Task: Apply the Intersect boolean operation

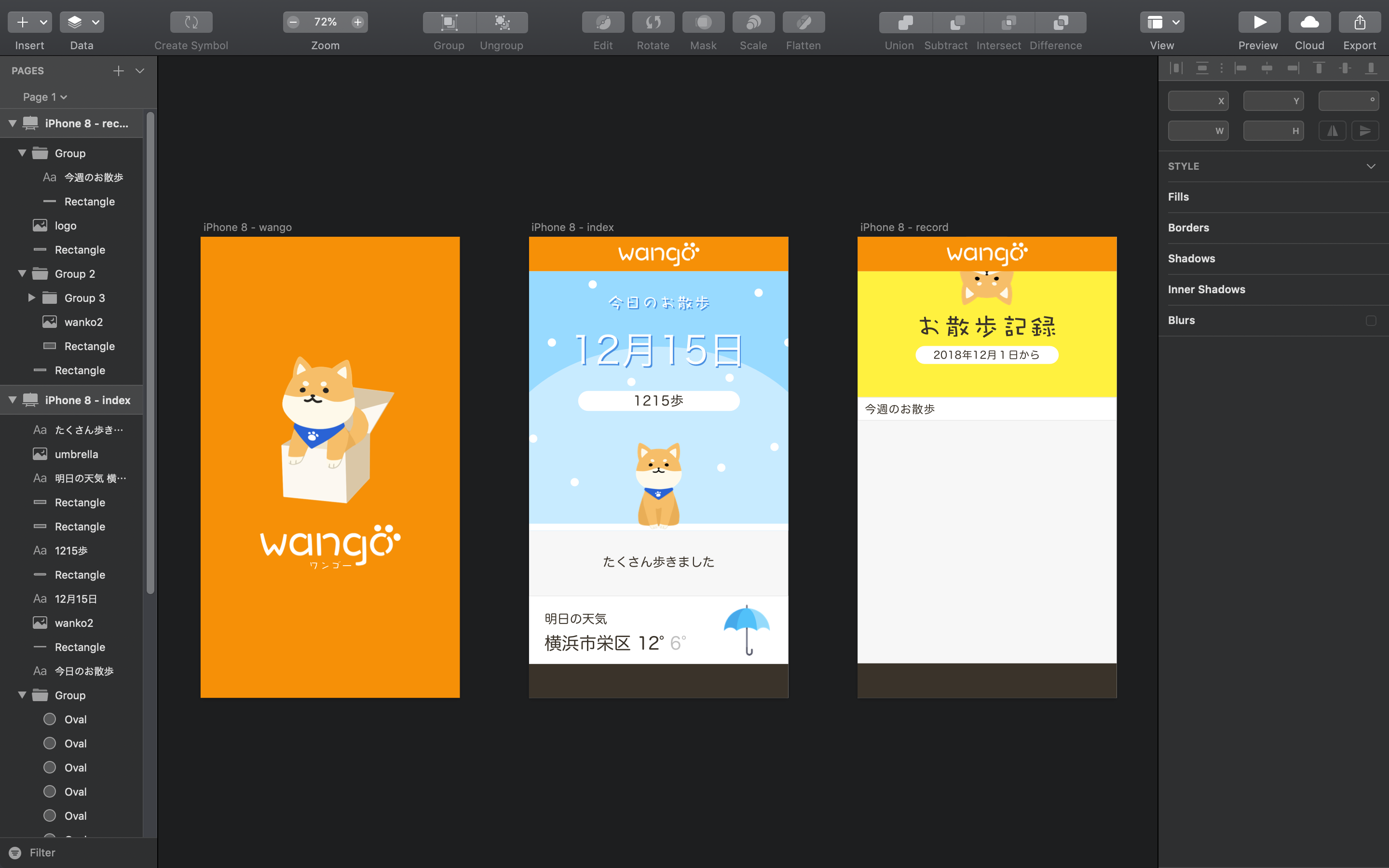Action: point(1008,22)
